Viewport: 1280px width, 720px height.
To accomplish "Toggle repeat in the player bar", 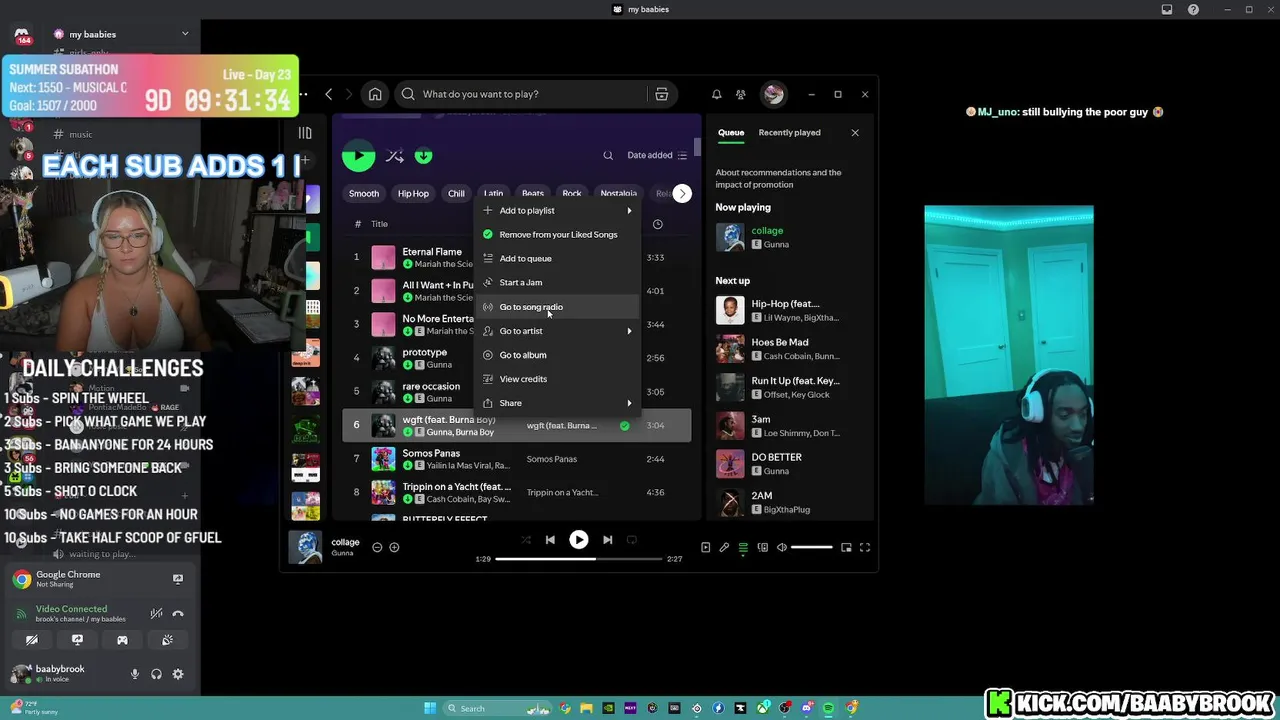I will click(x=631, y=540).
